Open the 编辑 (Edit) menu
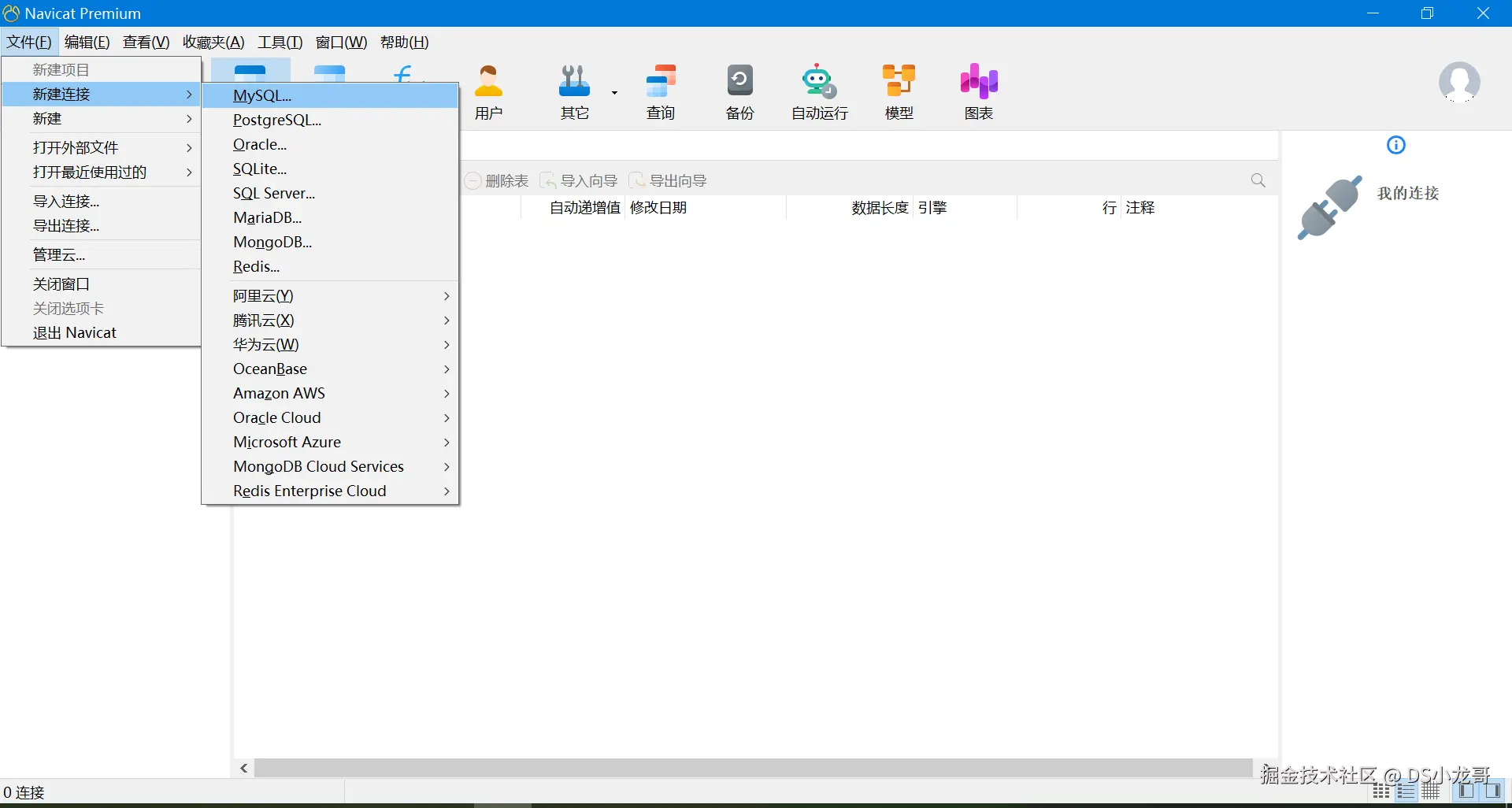 pos(87,43)
